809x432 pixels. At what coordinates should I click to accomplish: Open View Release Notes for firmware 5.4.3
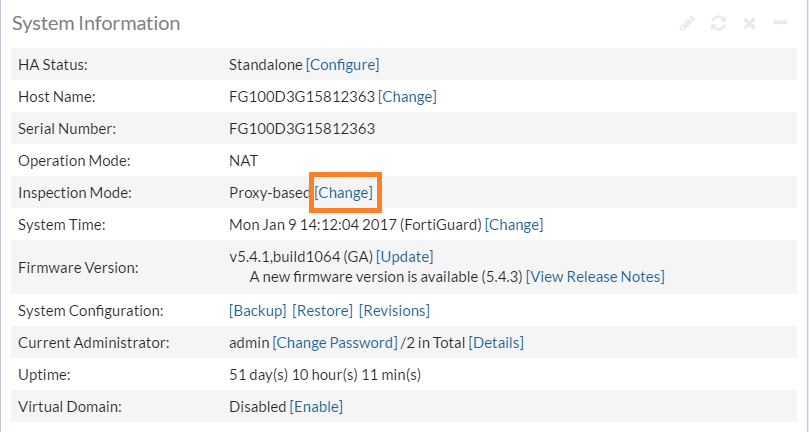(595, 276)
